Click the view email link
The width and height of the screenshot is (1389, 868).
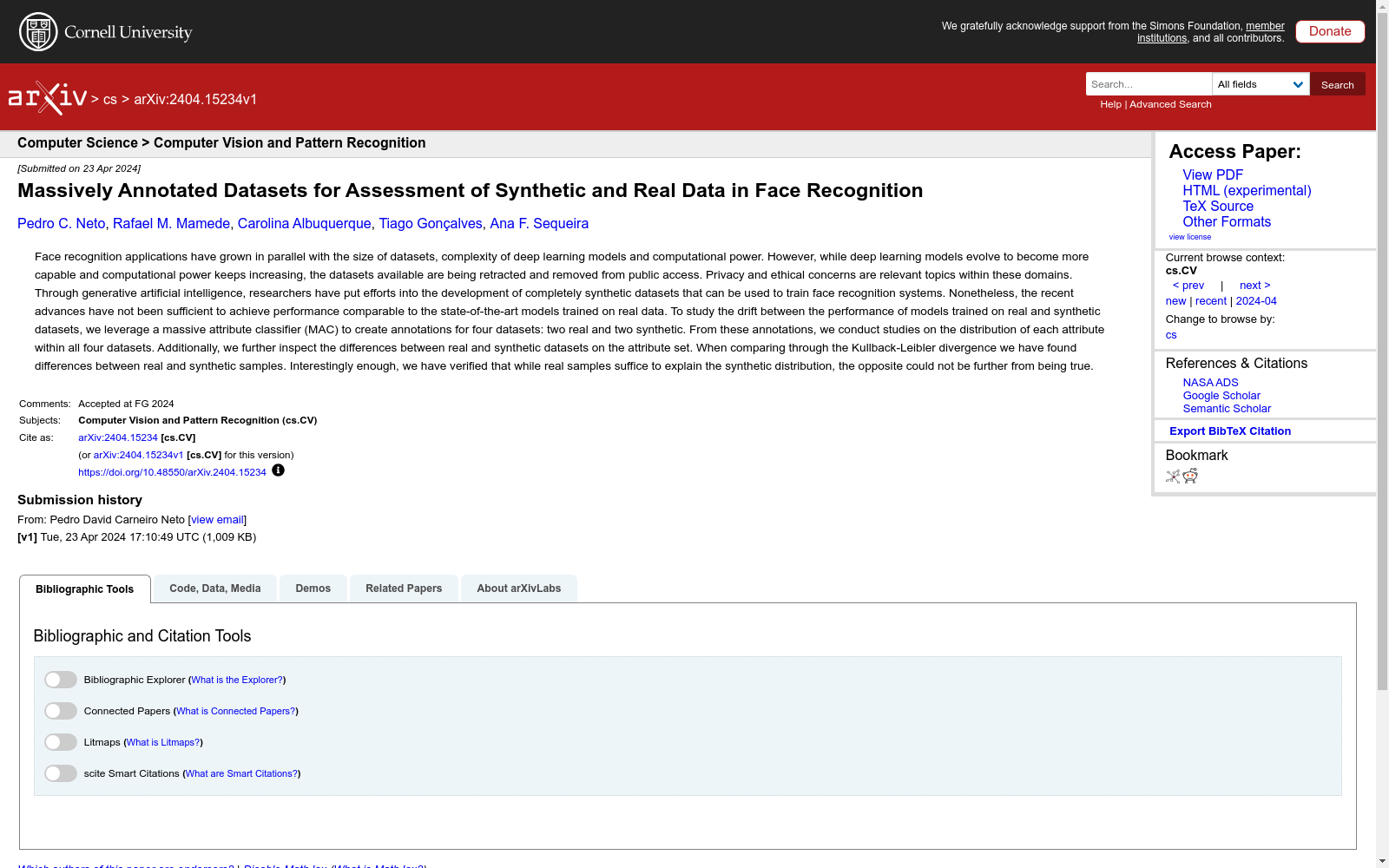pos(217,520)
